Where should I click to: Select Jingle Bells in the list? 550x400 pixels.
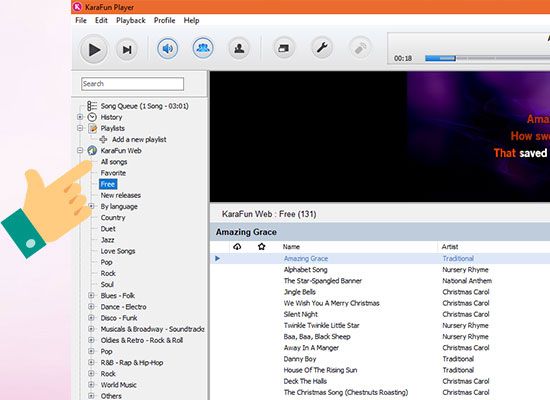(300, 292)
